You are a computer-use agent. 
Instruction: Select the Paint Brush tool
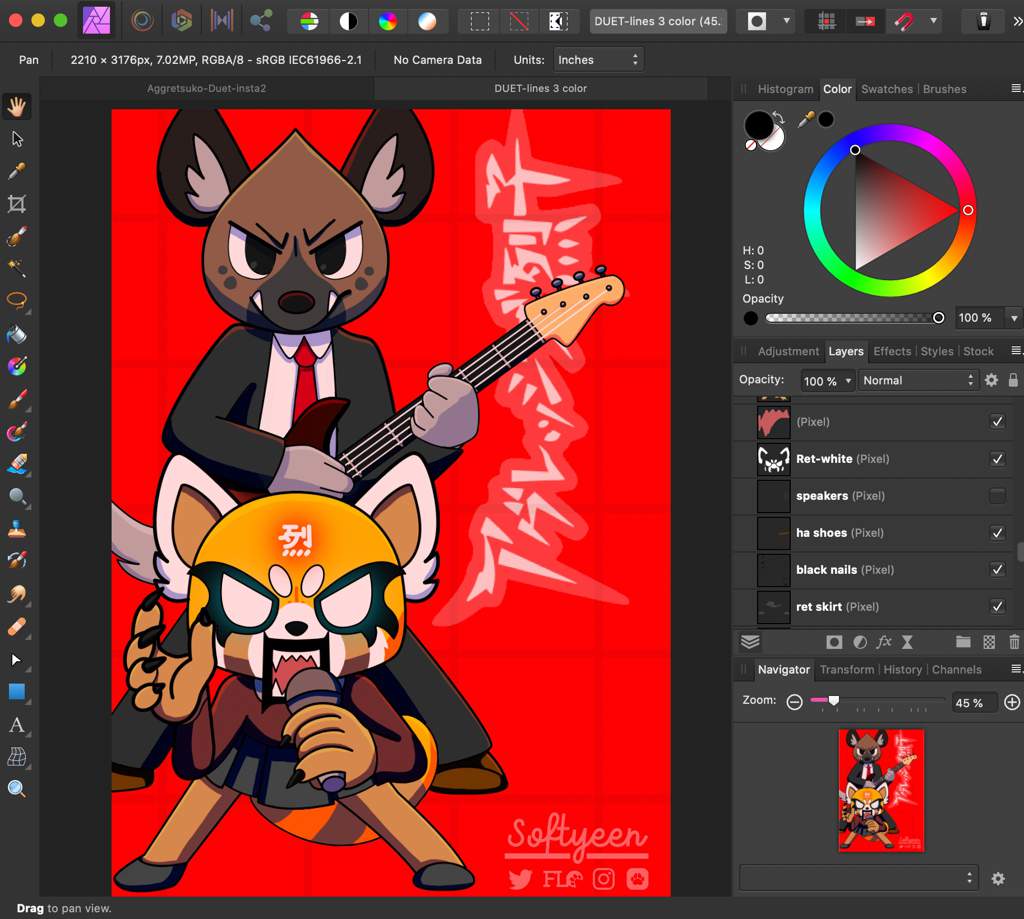click(17, 399)
